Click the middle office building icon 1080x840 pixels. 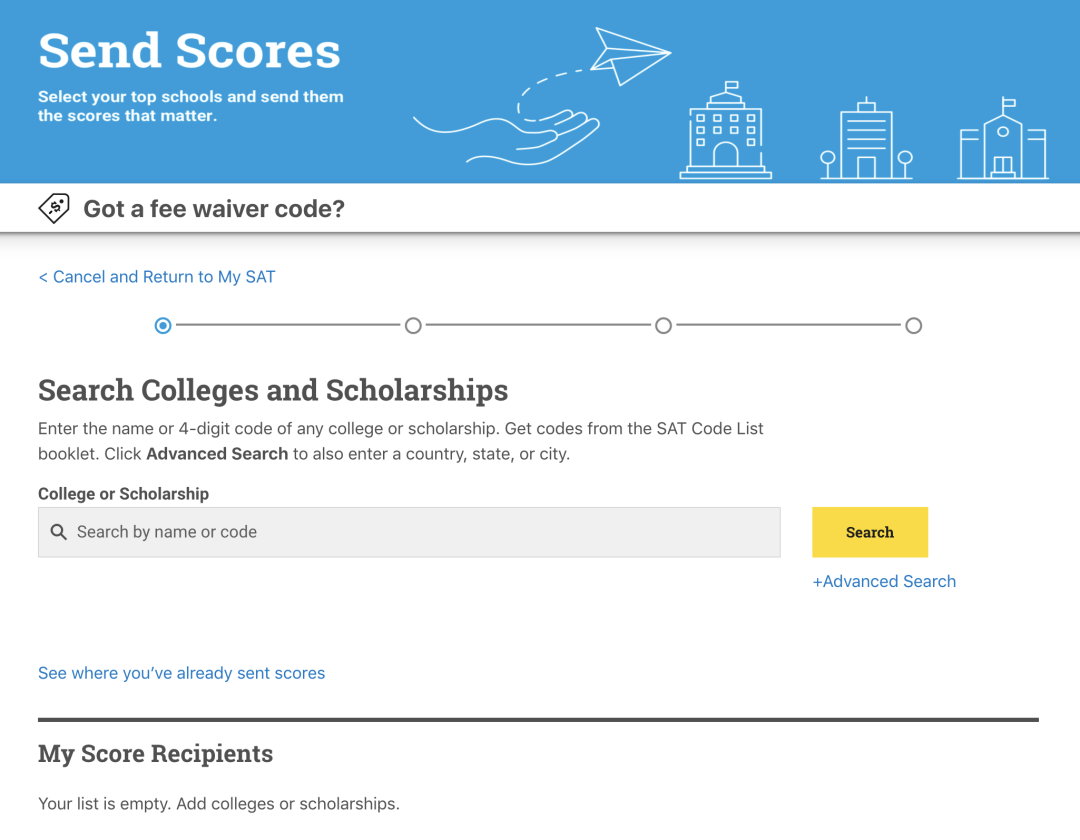[x=866, y=140]
